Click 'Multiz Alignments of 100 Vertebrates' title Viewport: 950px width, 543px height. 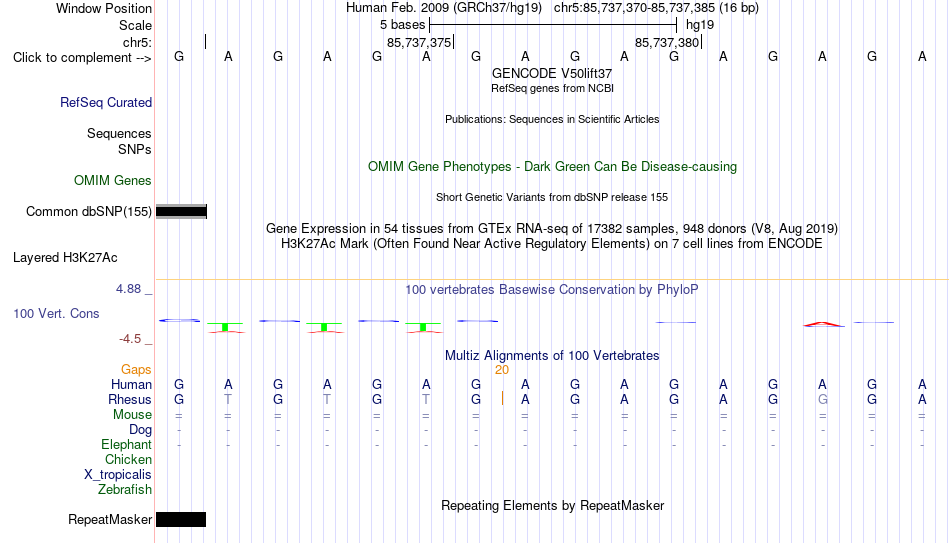pyautogui.click(x=552, y=356)
